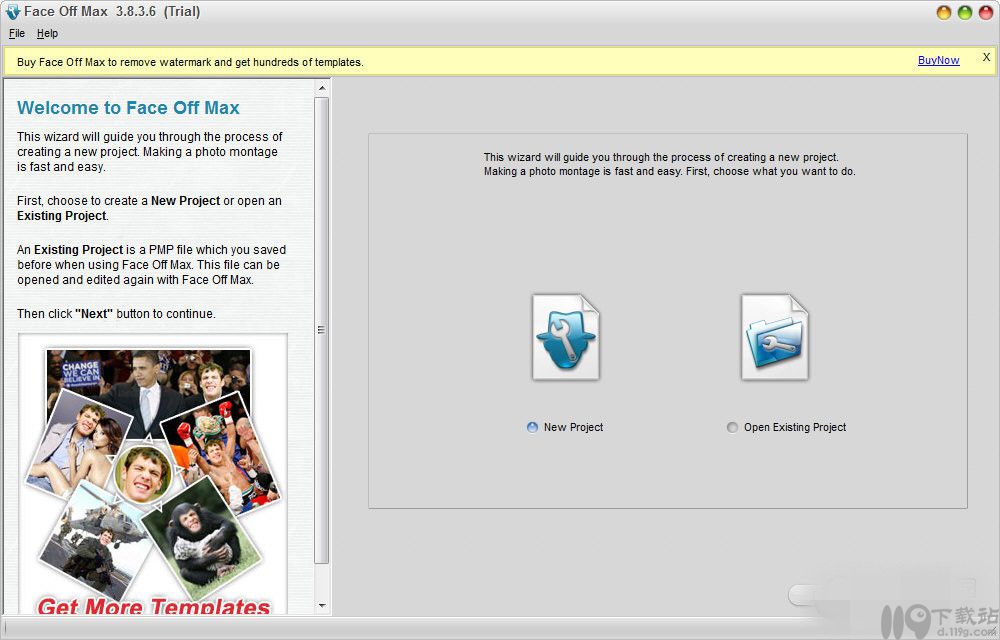Viewport: 1000px width, 640px height.
Task: Click the panel splitter grip handle
Action: [321, 330]
